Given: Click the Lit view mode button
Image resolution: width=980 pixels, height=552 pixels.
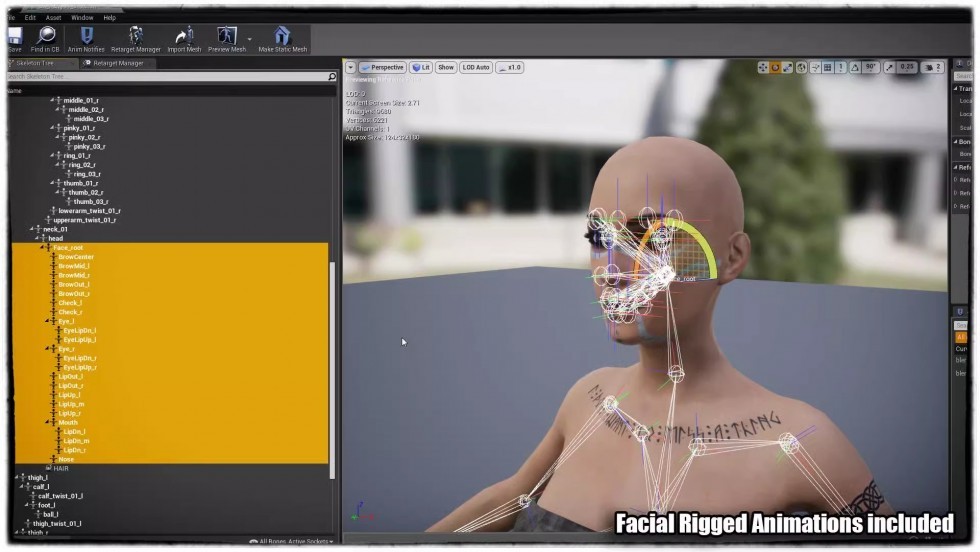Looking at the screenshot, I should point(421,68).
